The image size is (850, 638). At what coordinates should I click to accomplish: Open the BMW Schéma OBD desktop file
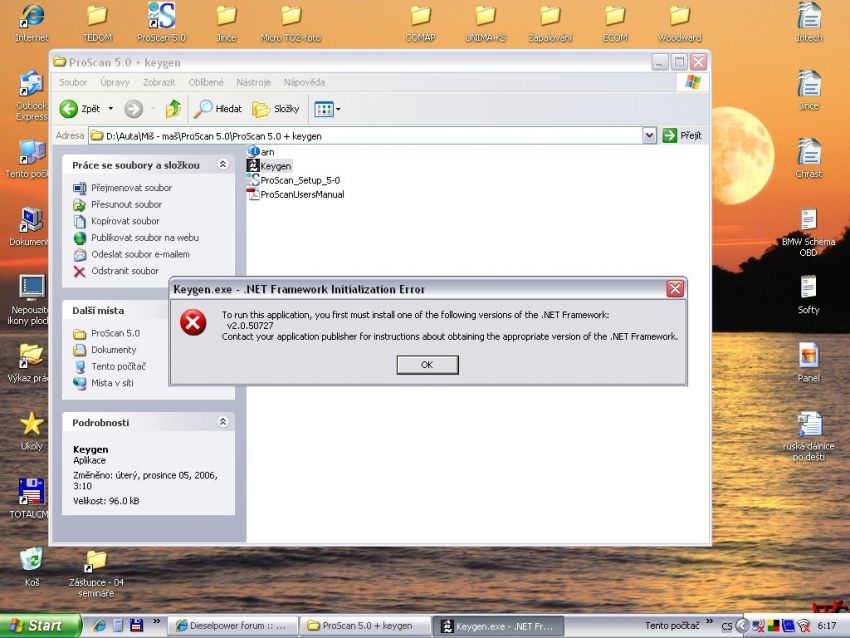point(808,232)
